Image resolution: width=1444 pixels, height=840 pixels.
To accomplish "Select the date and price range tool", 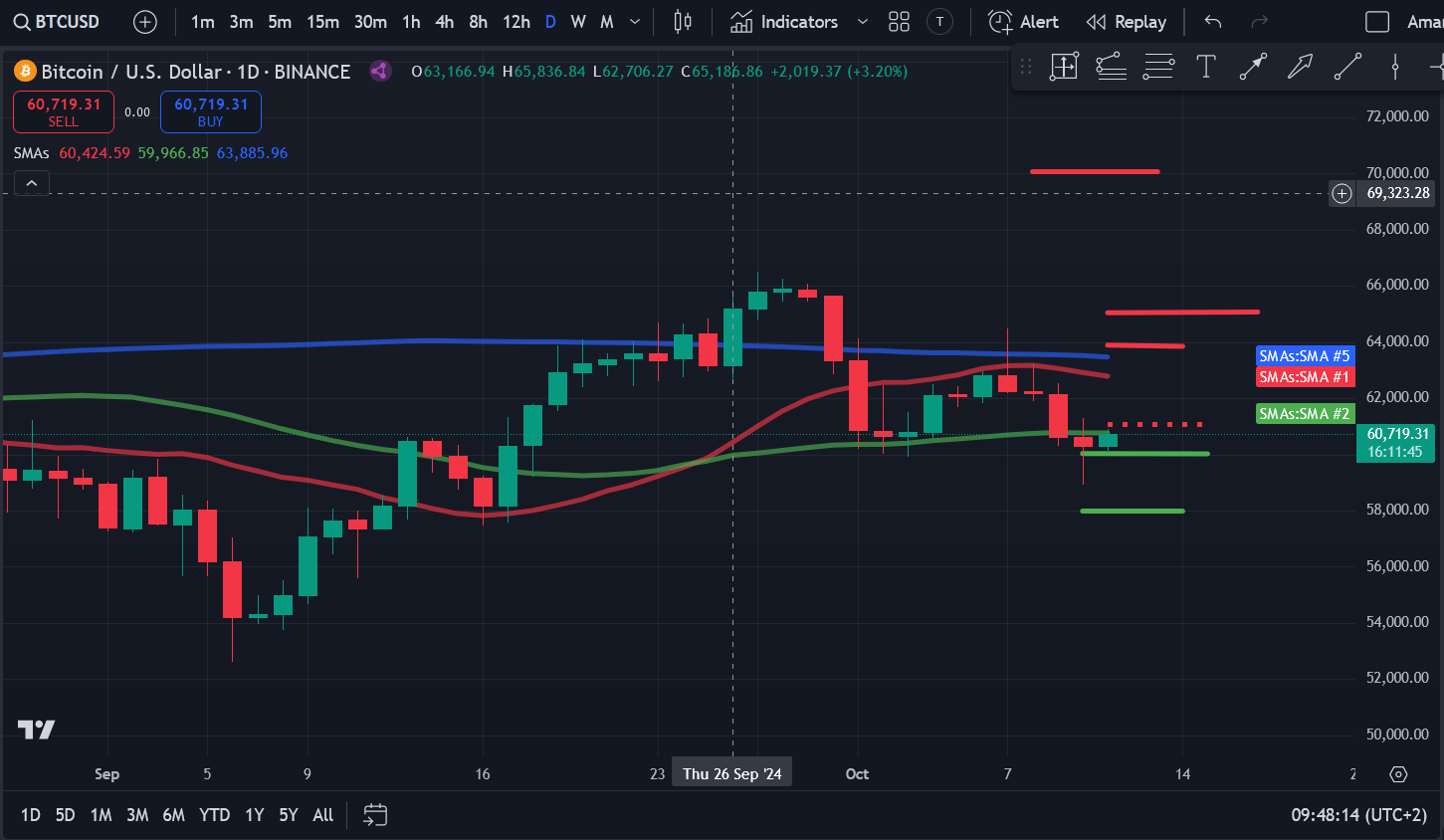I will tap(1064, 67).
